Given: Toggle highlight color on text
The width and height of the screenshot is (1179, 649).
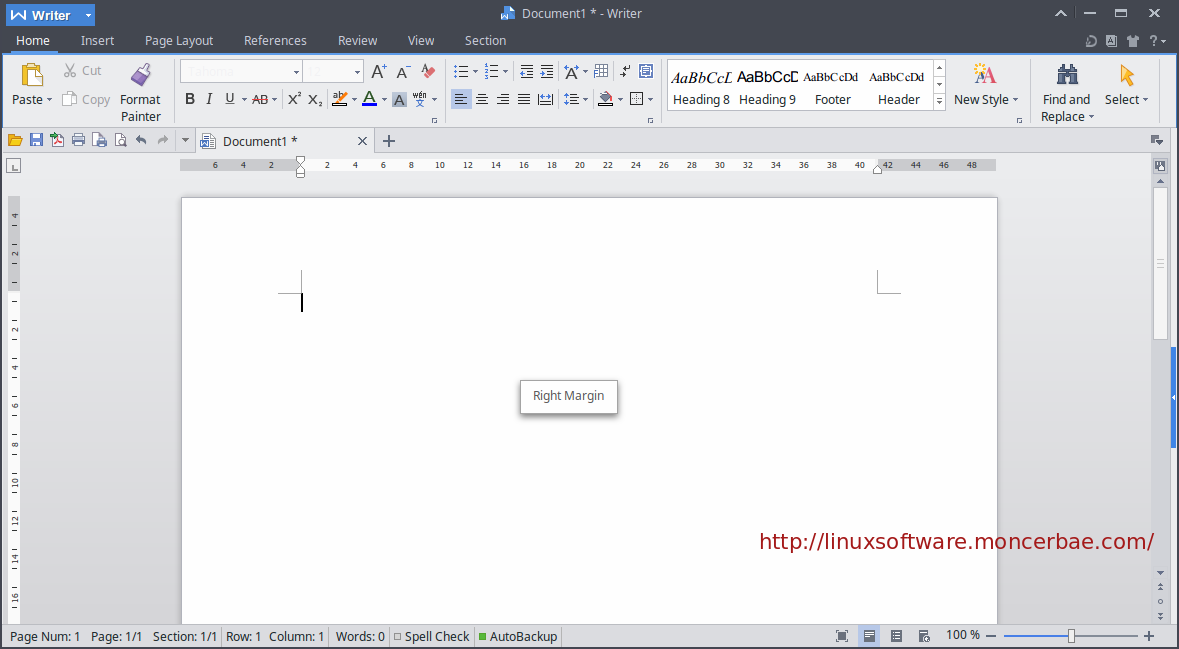Looking at the screenshot, I should tap(341, 99).
